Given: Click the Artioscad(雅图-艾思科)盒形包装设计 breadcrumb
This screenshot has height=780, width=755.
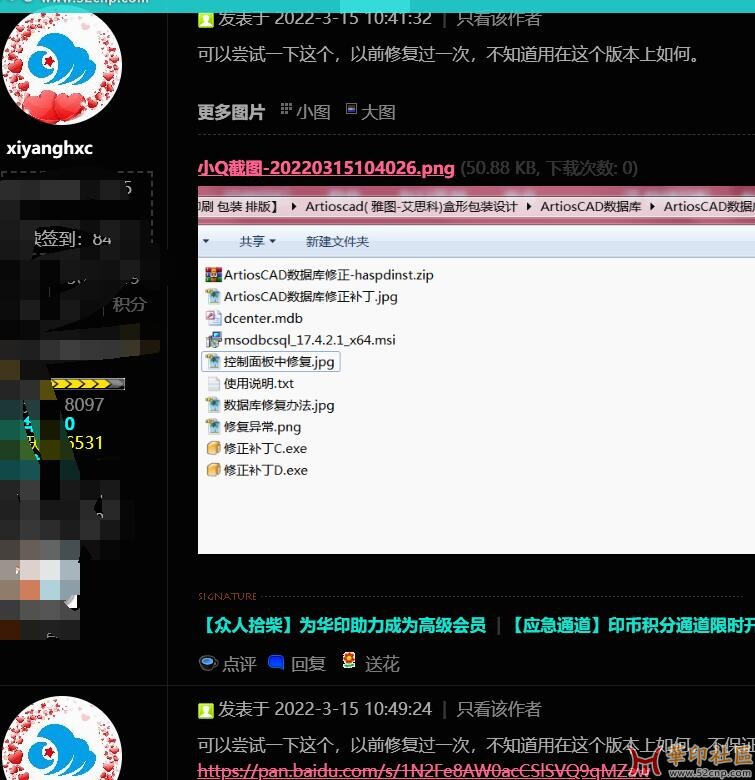Looking at the screenshot, I should click(411, 206).
